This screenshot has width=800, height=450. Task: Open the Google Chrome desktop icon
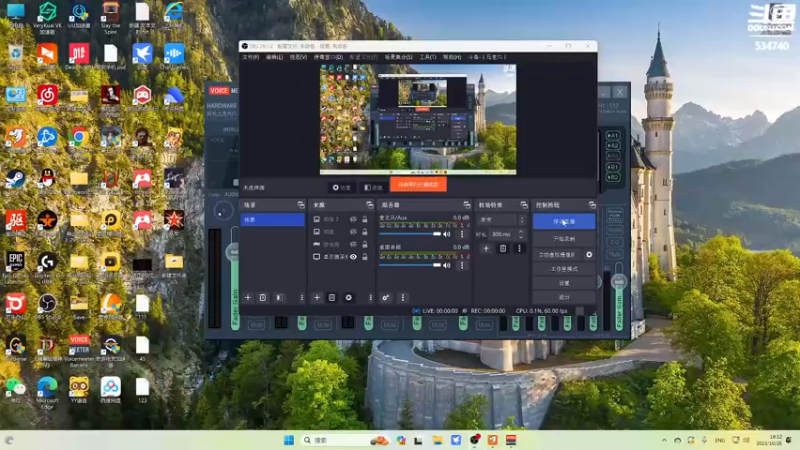[x=79, y=140]
